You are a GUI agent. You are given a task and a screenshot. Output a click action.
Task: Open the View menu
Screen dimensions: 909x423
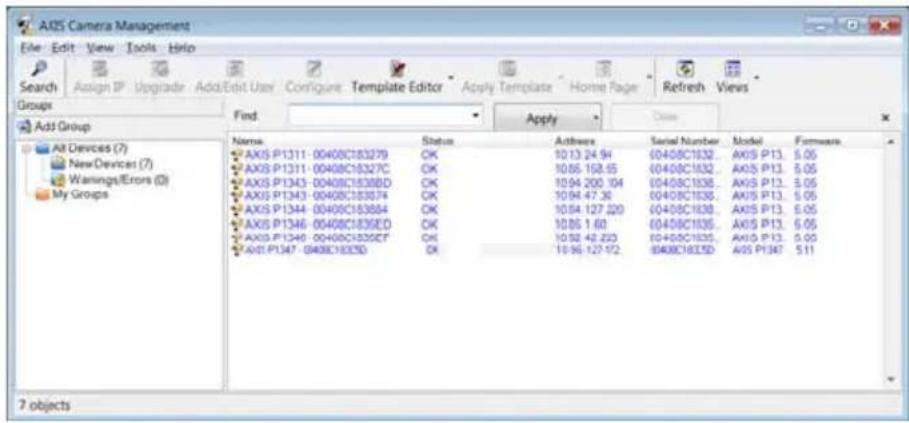pyautogui.click(x=100, y=47)
